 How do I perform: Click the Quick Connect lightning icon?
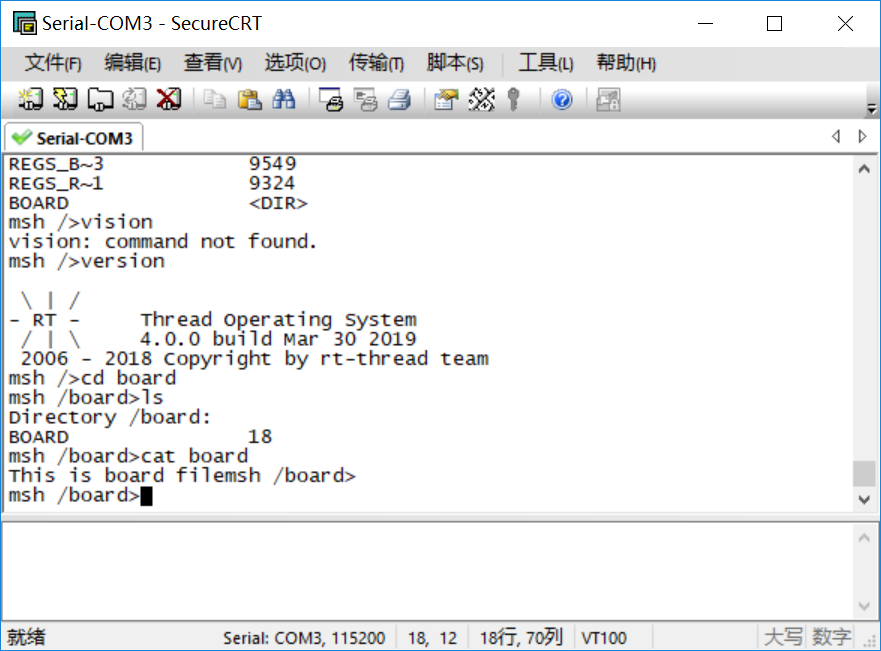click(x=65, y=99)
